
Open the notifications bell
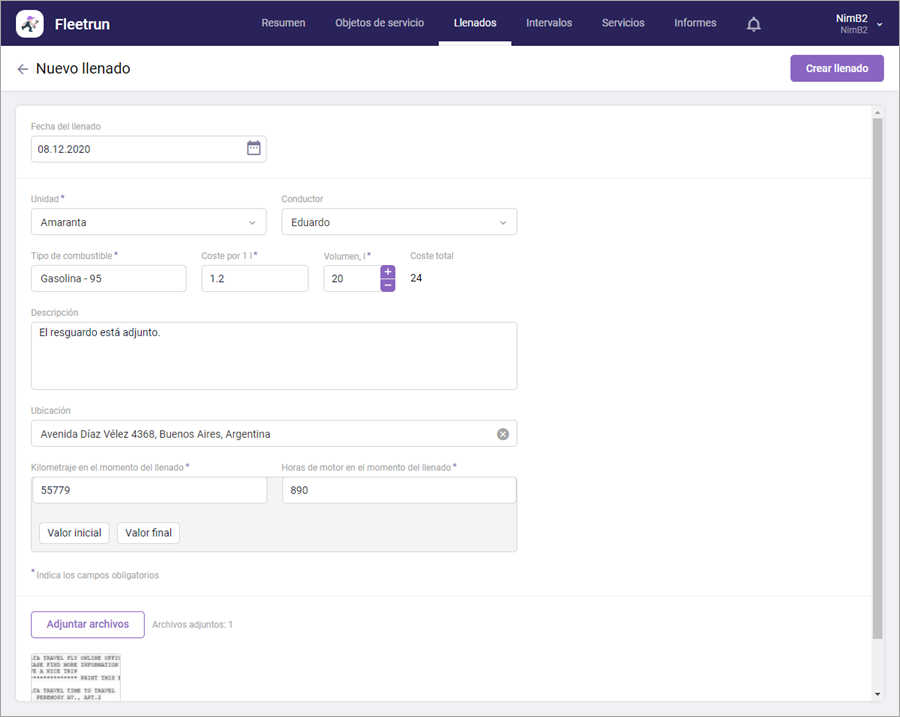(754, 24)
